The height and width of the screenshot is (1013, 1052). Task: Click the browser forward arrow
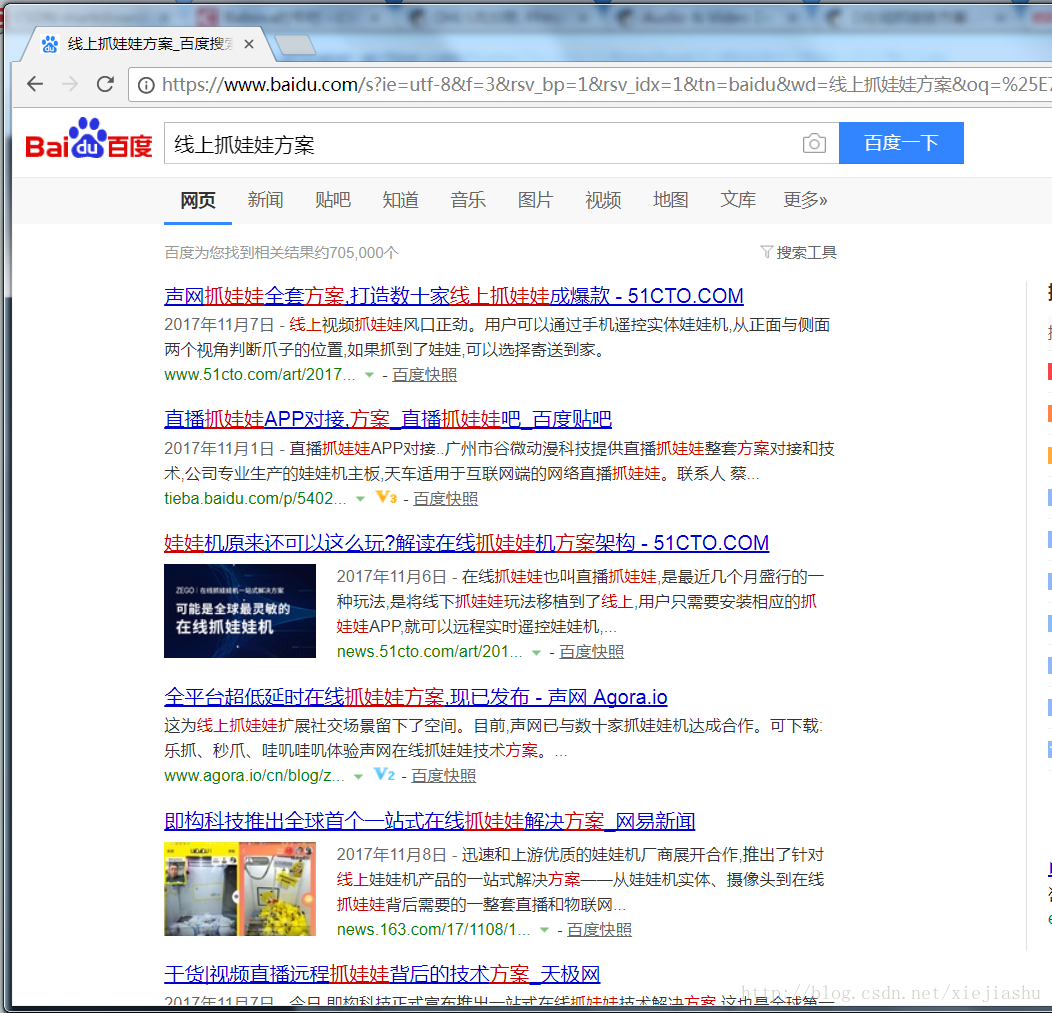[70, 84]
